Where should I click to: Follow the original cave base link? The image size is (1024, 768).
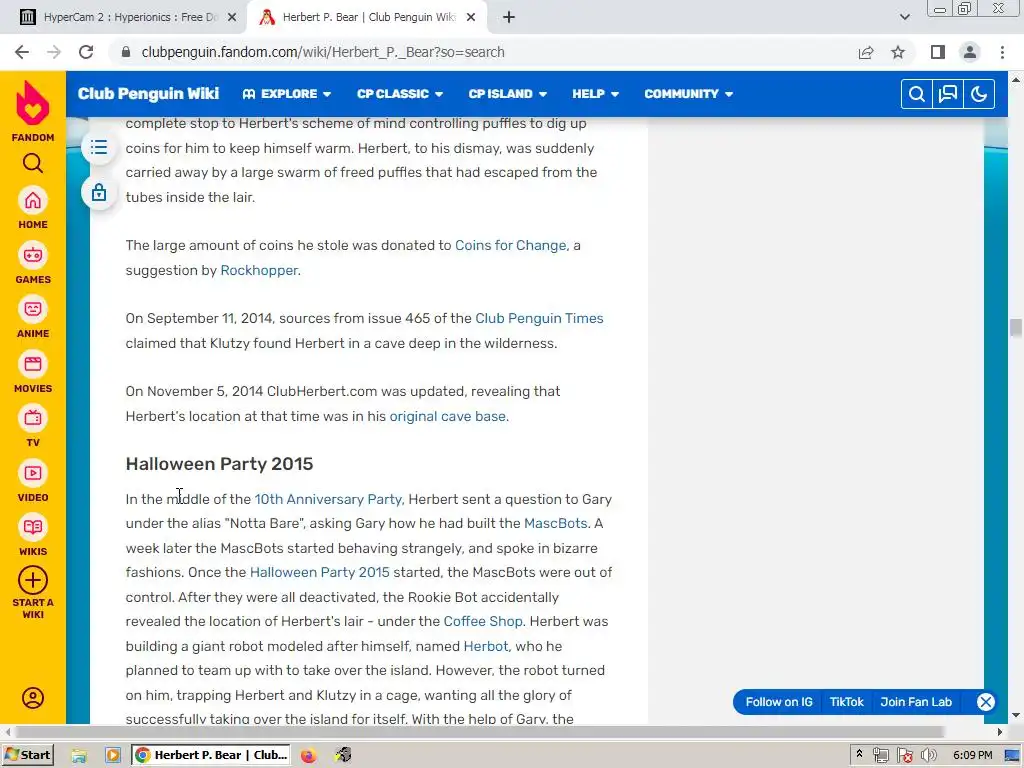coord(447,417)
